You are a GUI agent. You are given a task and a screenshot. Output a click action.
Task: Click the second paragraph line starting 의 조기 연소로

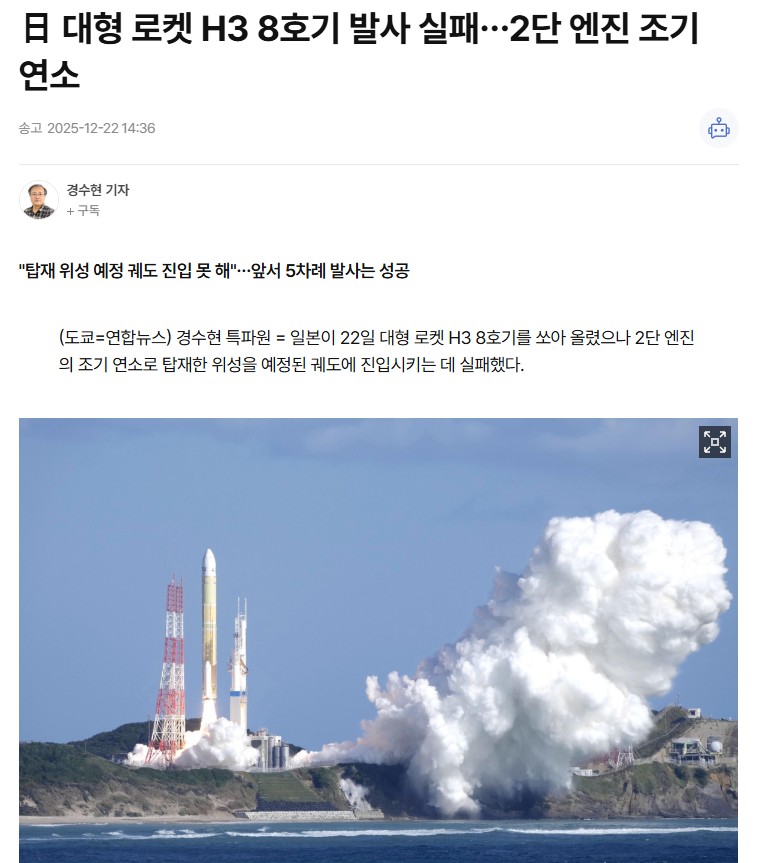coord(291,364)
